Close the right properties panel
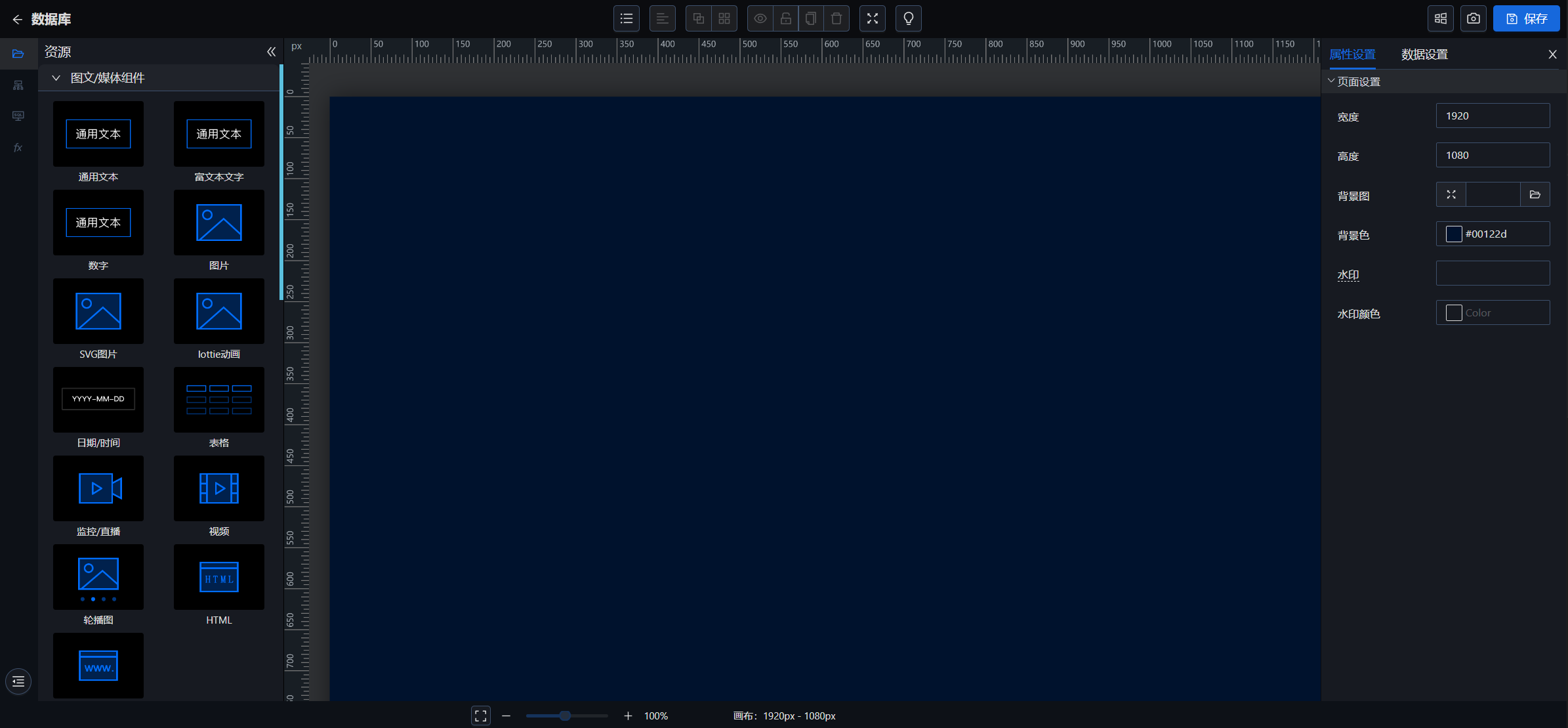Image resolution: width=1568 pixels, height=728 pixels. [1552, 54]
